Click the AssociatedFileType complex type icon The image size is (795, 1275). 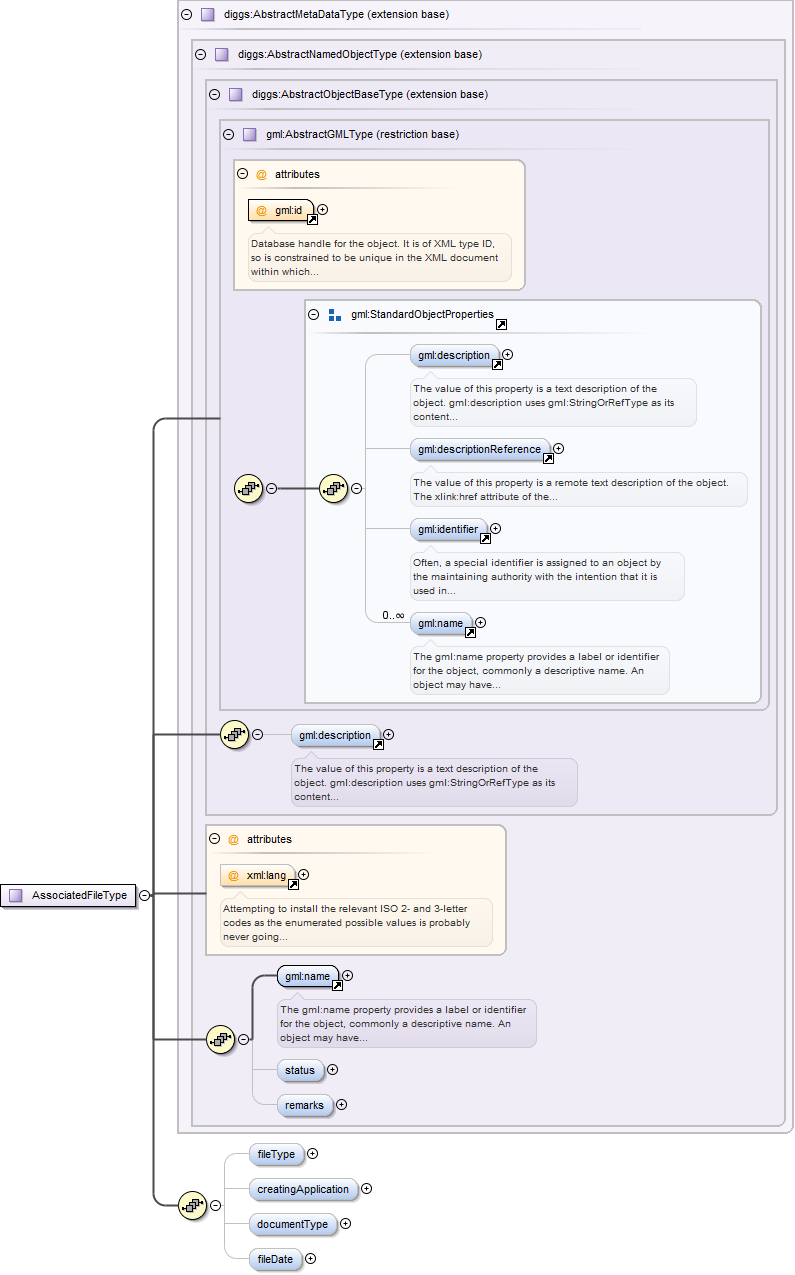(x=15, y=895)
